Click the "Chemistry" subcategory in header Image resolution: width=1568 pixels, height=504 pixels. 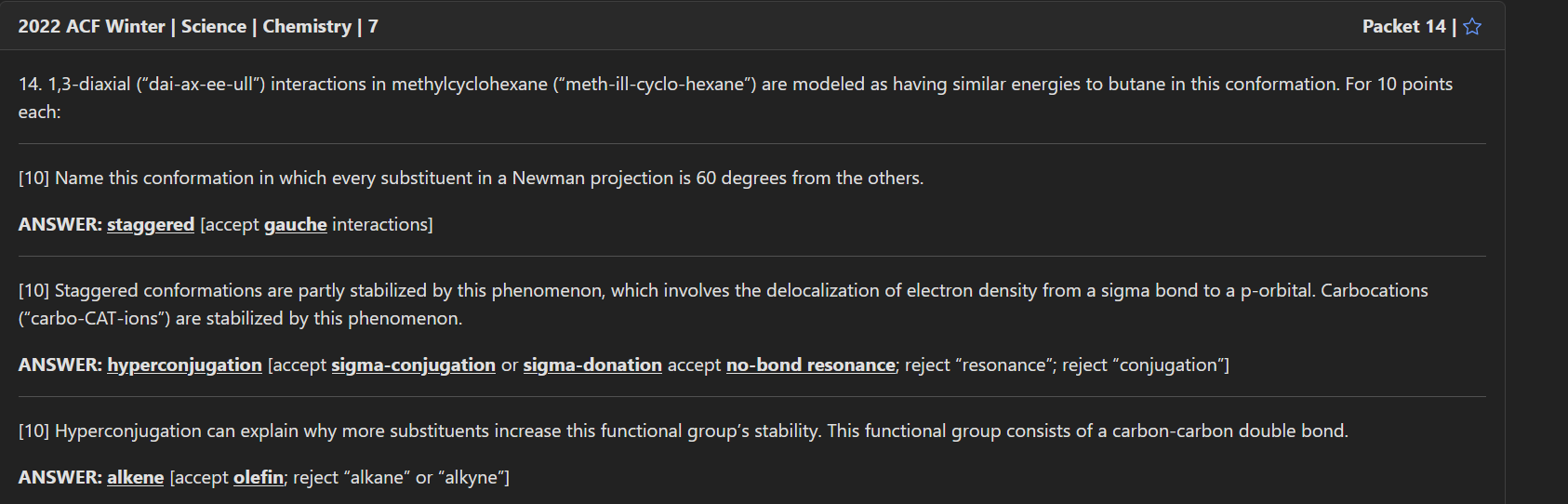click(x=307, y=27)
